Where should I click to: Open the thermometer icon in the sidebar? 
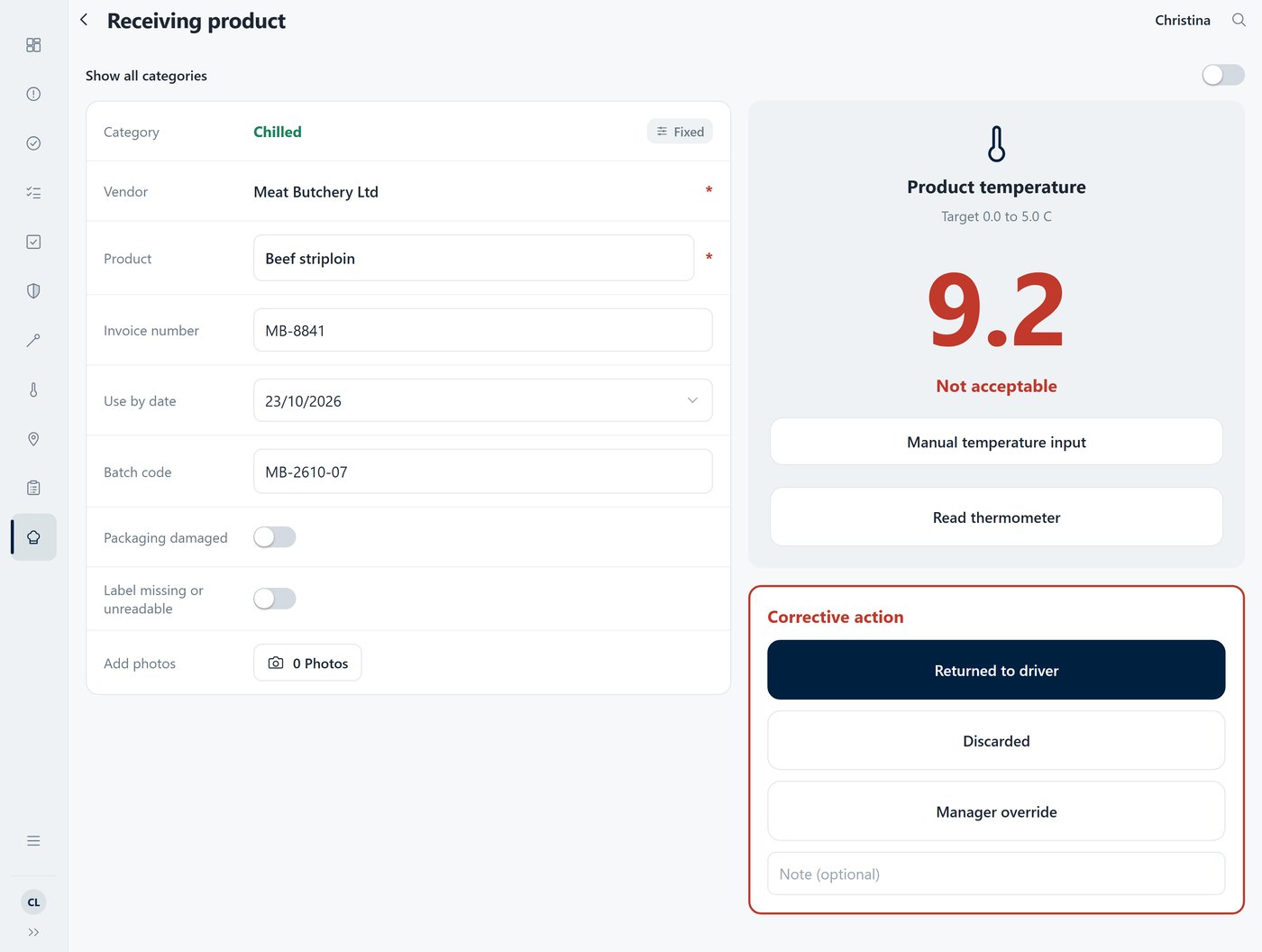(x=33, y=389)
